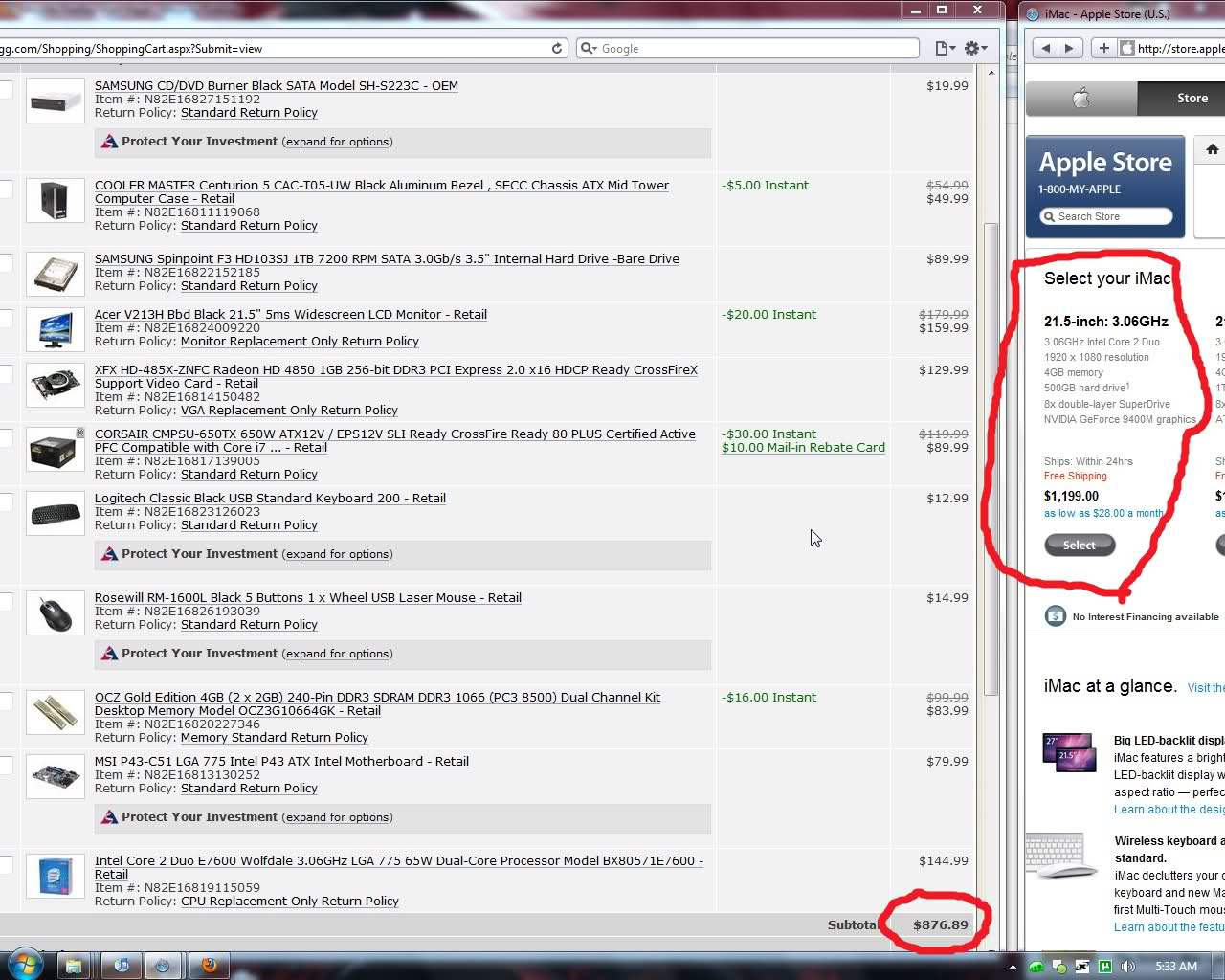The image size is (1225, 980).
Task: Click the iMac LED-backlit display thumbnail
Action: click(x=1069, y=753)
